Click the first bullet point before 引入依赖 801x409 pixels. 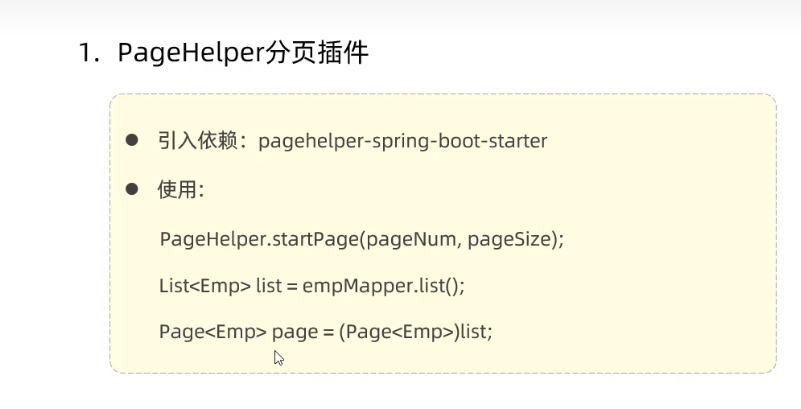pyautogui.click(x=131, y=141)
